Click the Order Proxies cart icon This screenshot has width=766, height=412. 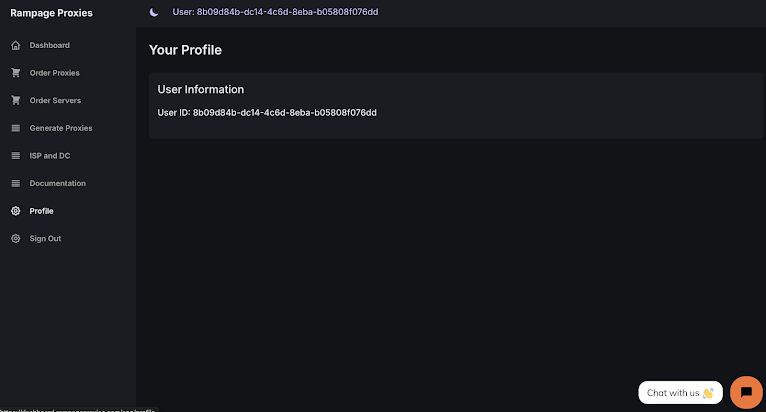click(x=15, y=73)
